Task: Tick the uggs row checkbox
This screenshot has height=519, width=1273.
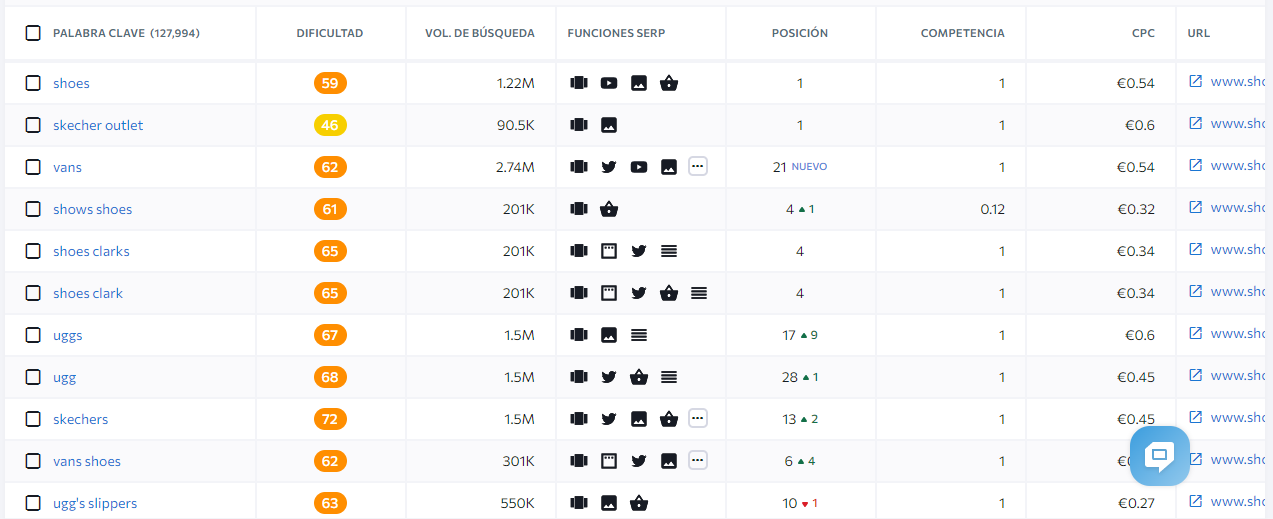Action: pyautogui.click(x=33, y=335)
